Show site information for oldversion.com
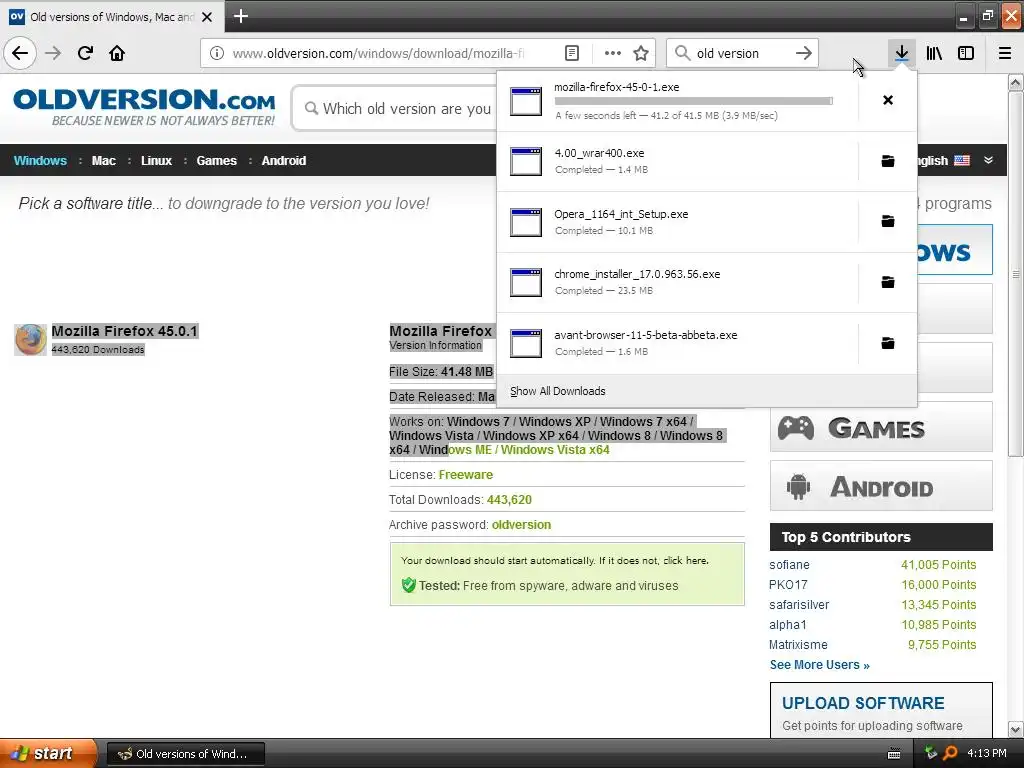1024x768 pixels. click(217, 53)
